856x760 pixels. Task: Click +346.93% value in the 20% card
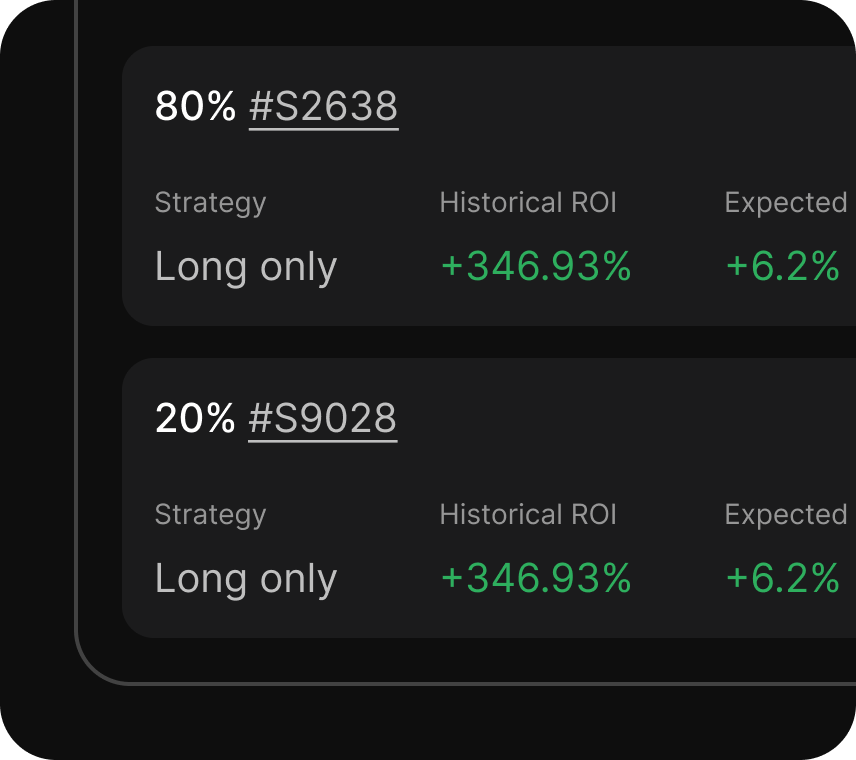(x=536, y=579)
